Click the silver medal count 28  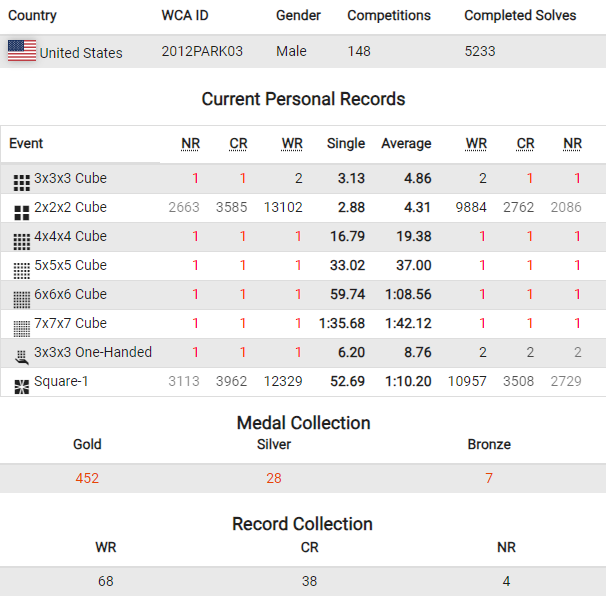point(274,478)
